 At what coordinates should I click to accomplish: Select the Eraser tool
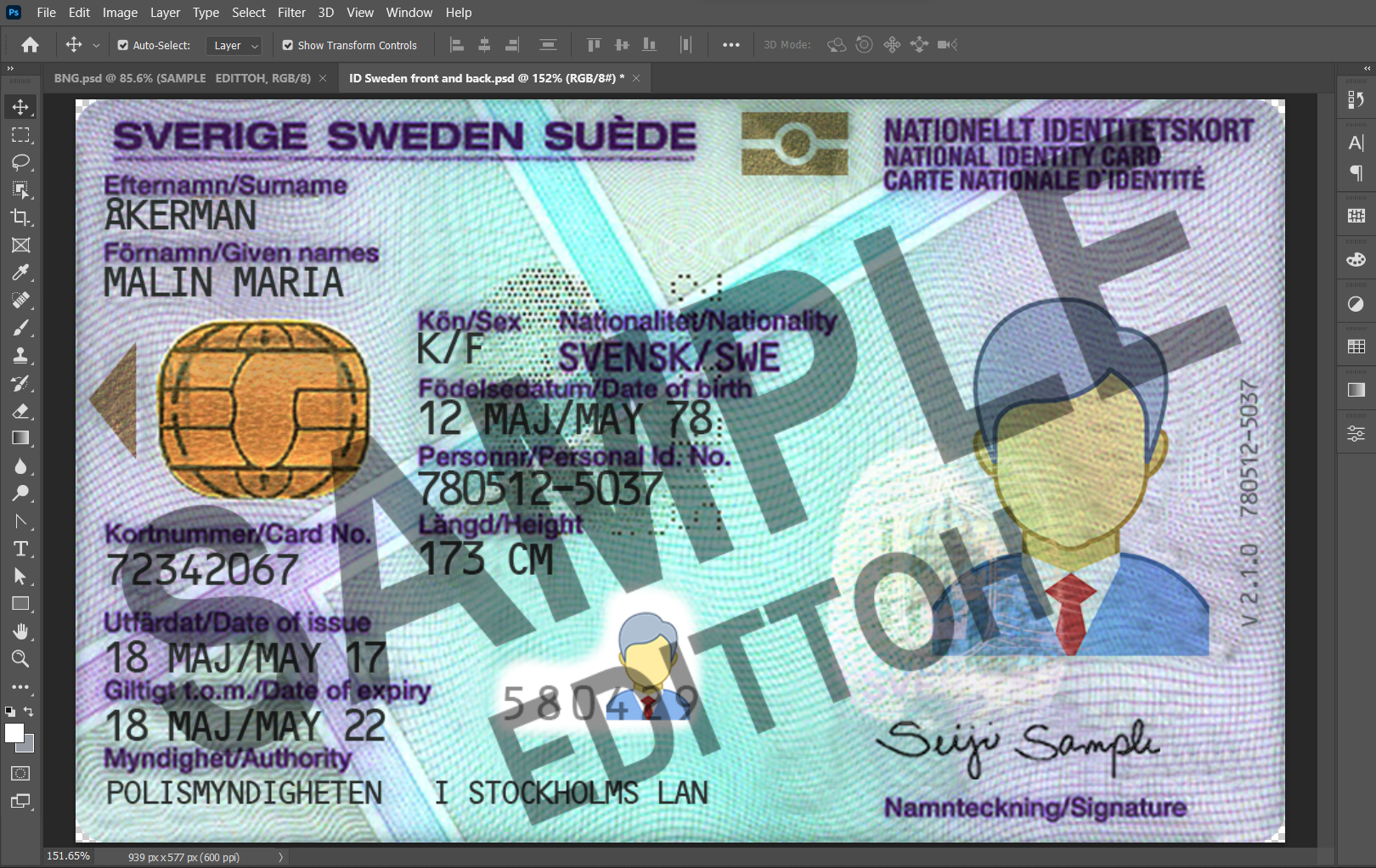[20, 411]
